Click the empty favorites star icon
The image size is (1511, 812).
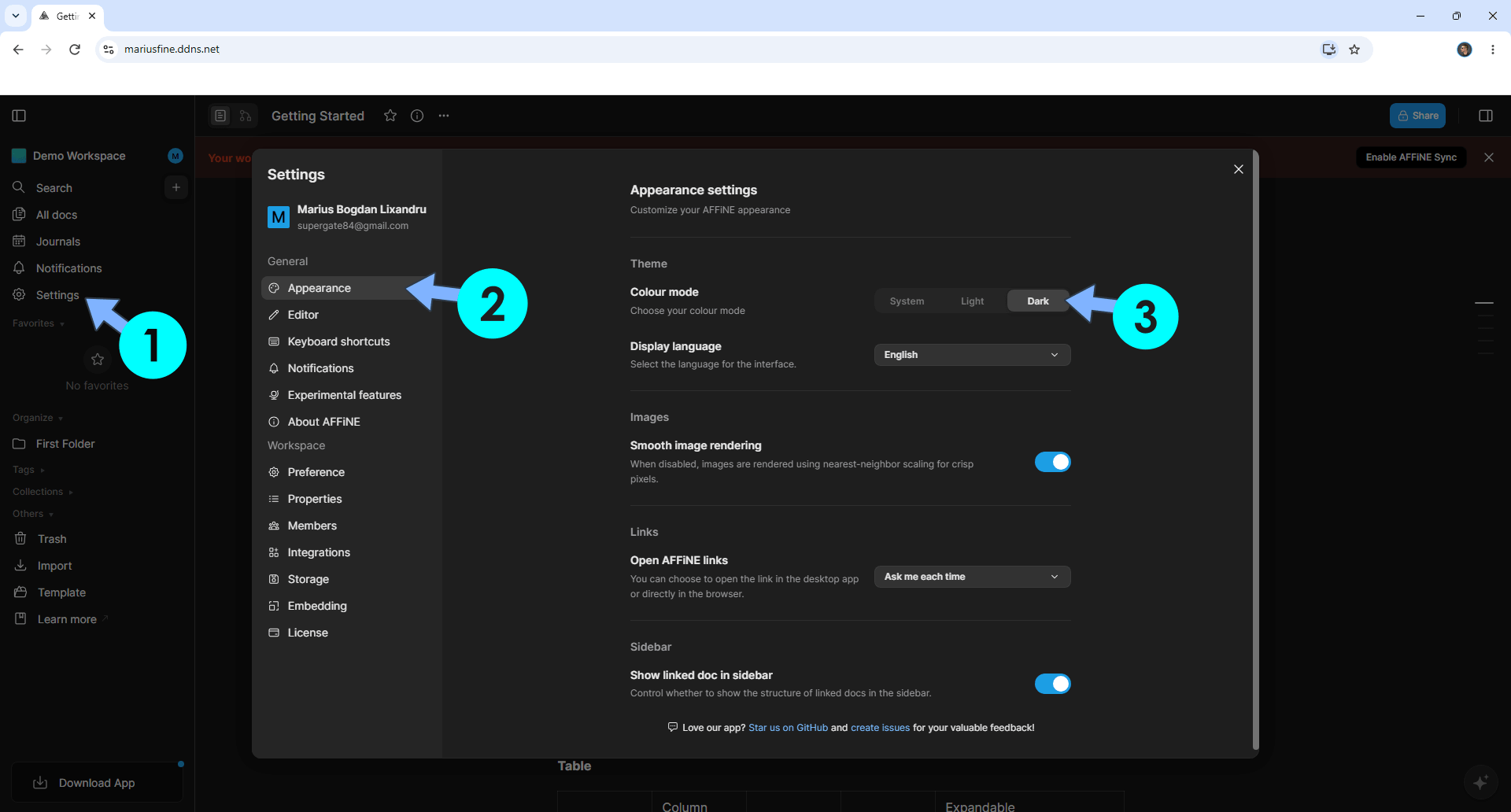click(98, 360)
